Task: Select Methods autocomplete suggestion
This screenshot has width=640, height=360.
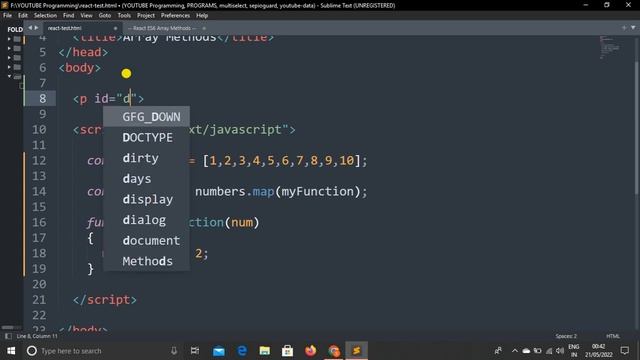Action: click(x=146, y=261)
